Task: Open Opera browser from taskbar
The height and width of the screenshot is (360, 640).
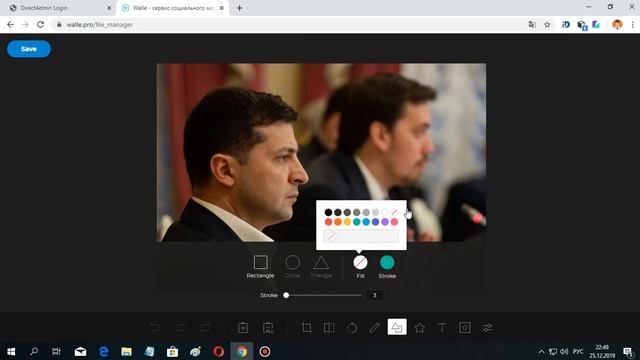Action: pos(218,351)
